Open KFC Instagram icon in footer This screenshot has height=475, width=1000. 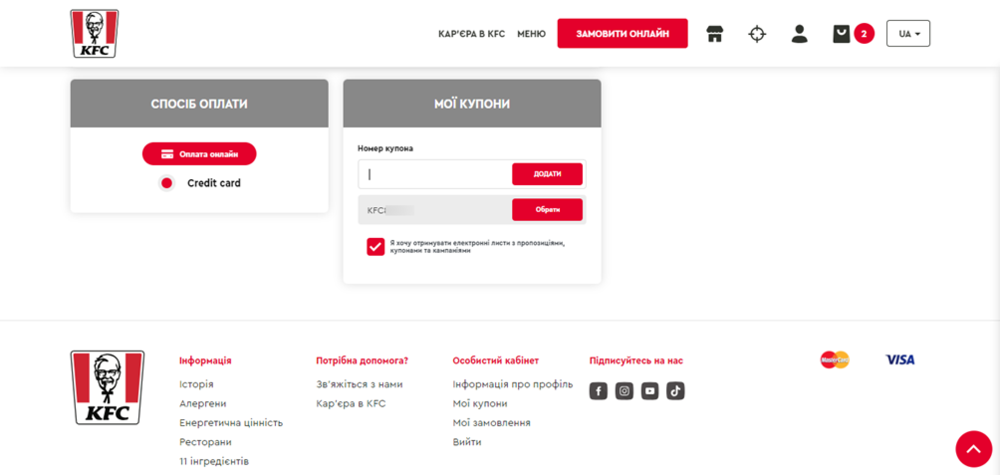pos(624,391)
